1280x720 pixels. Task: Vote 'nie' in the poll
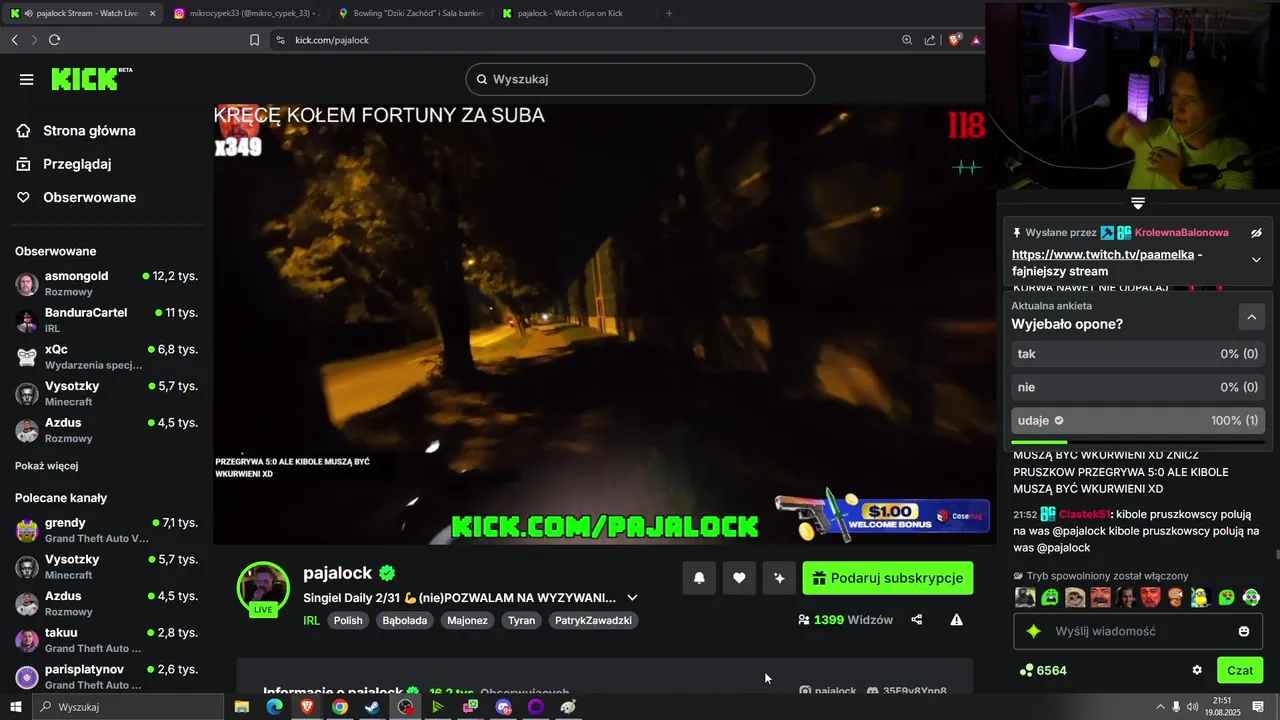click(1138, 387)
